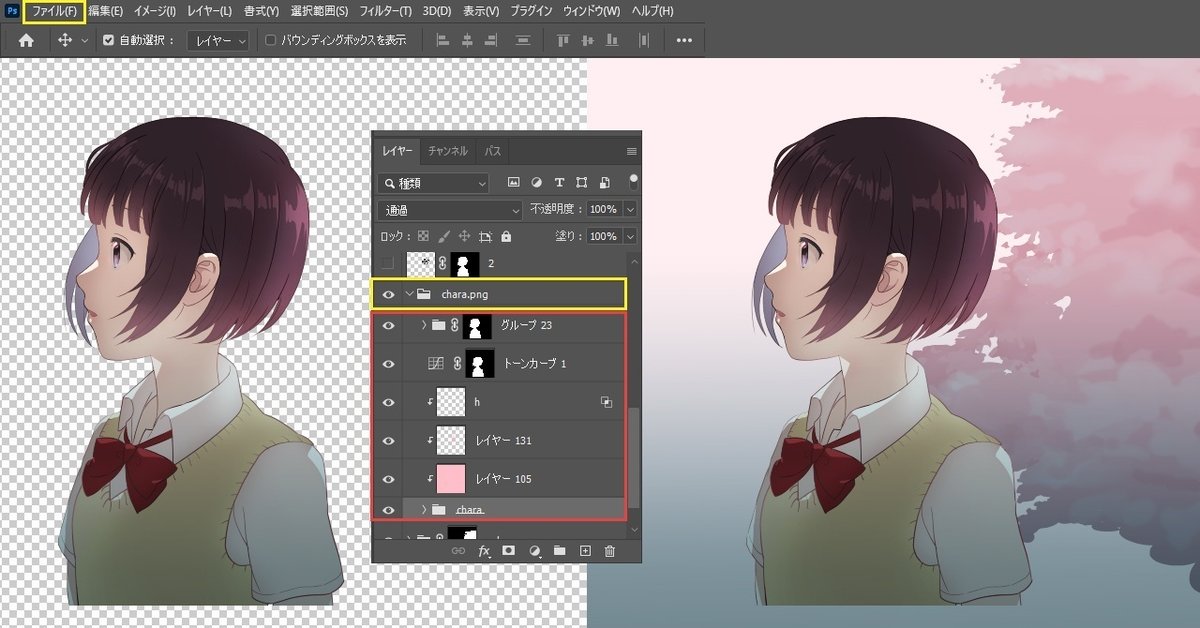Open the 編集(E) menu

point(106,11)
